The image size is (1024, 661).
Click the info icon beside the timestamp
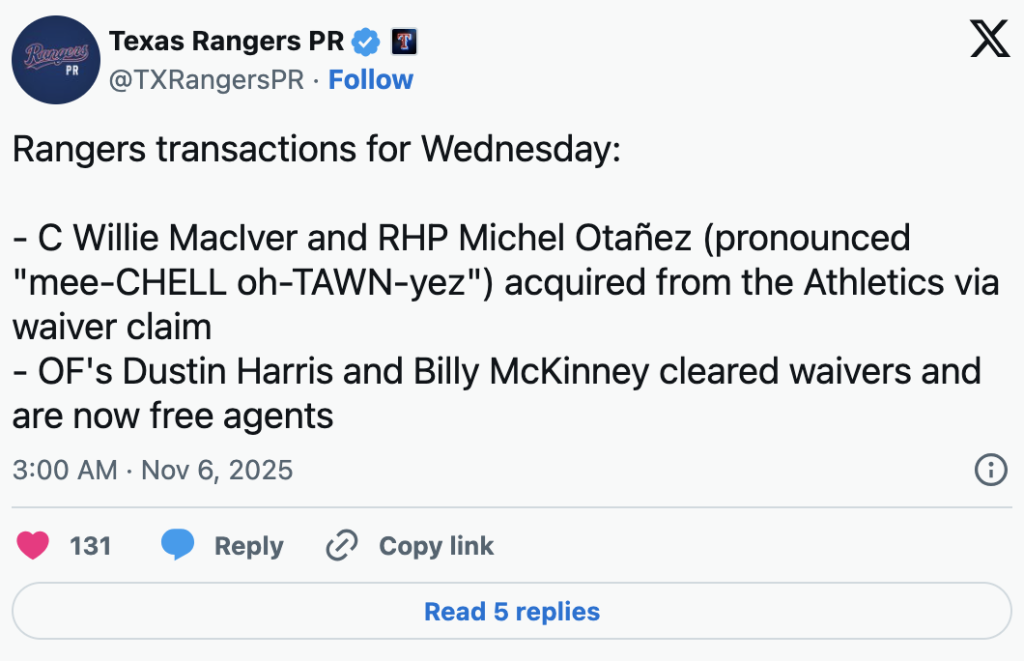click(x=990, y=470)
